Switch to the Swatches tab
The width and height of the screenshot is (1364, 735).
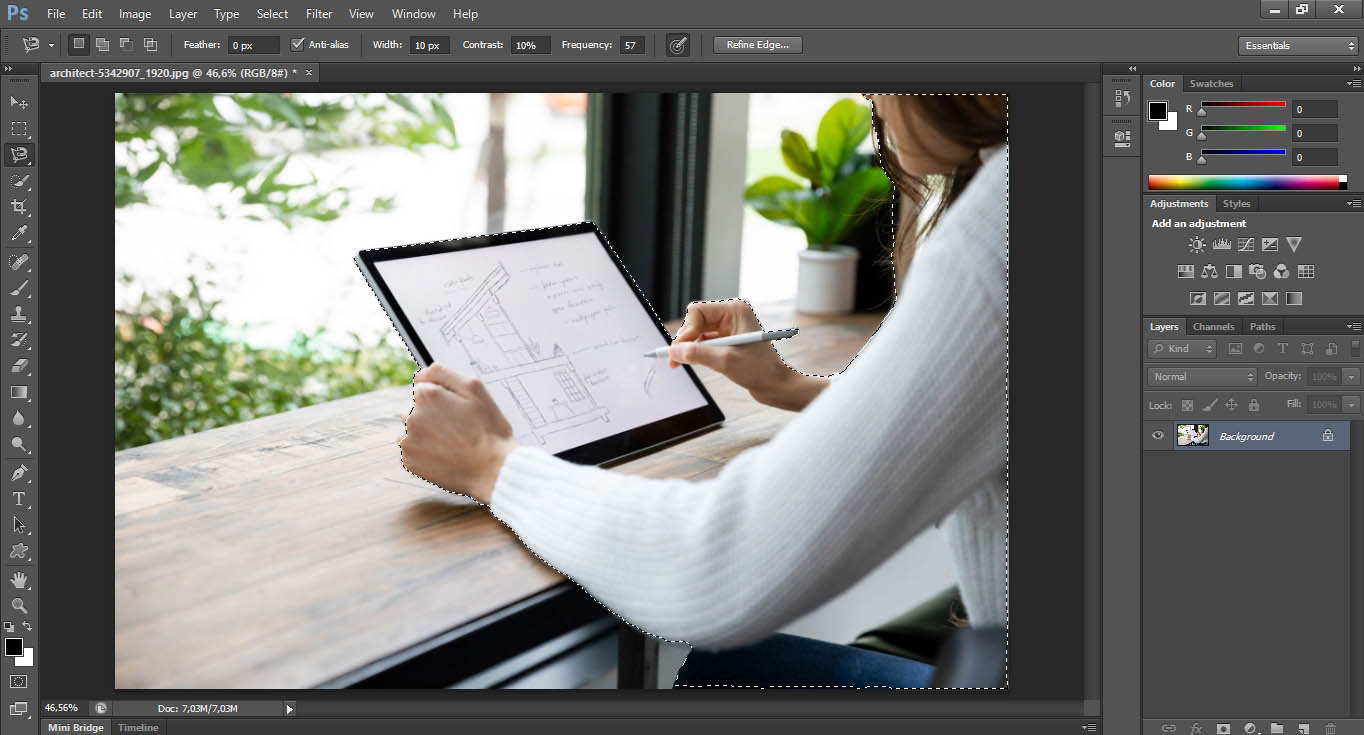coord(1211,83)
